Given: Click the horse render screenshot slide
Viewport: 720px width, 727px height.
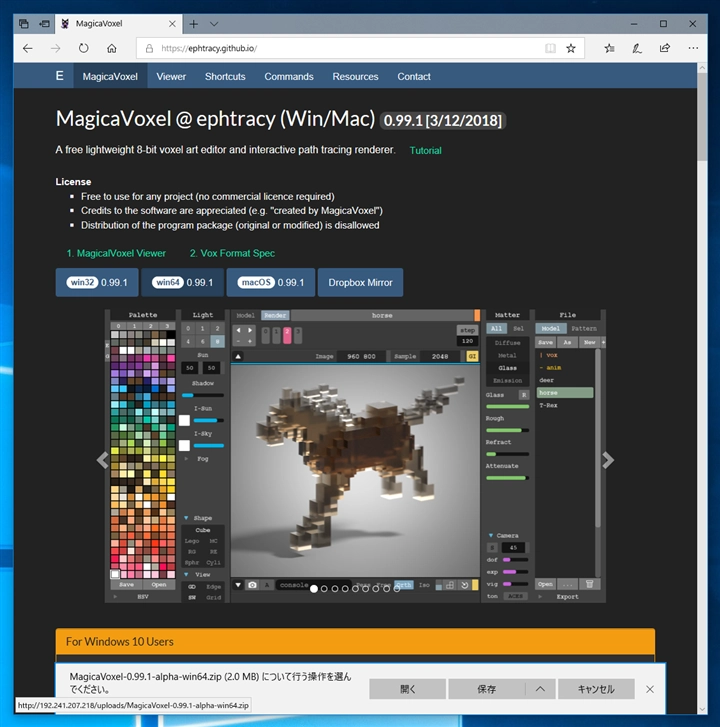Looking at the screenshot, I should click(x=355, y=456).
